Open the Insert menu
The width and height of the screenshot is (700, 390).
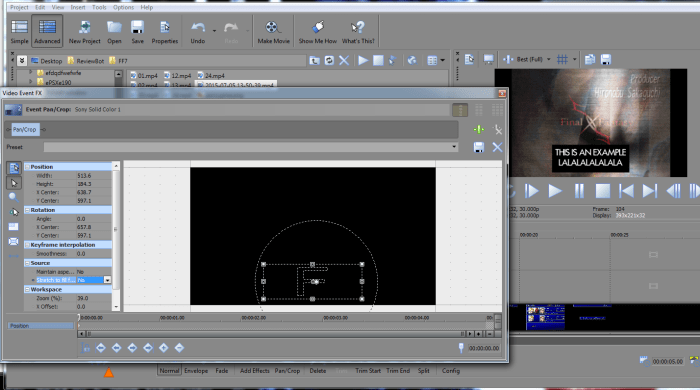78,7
